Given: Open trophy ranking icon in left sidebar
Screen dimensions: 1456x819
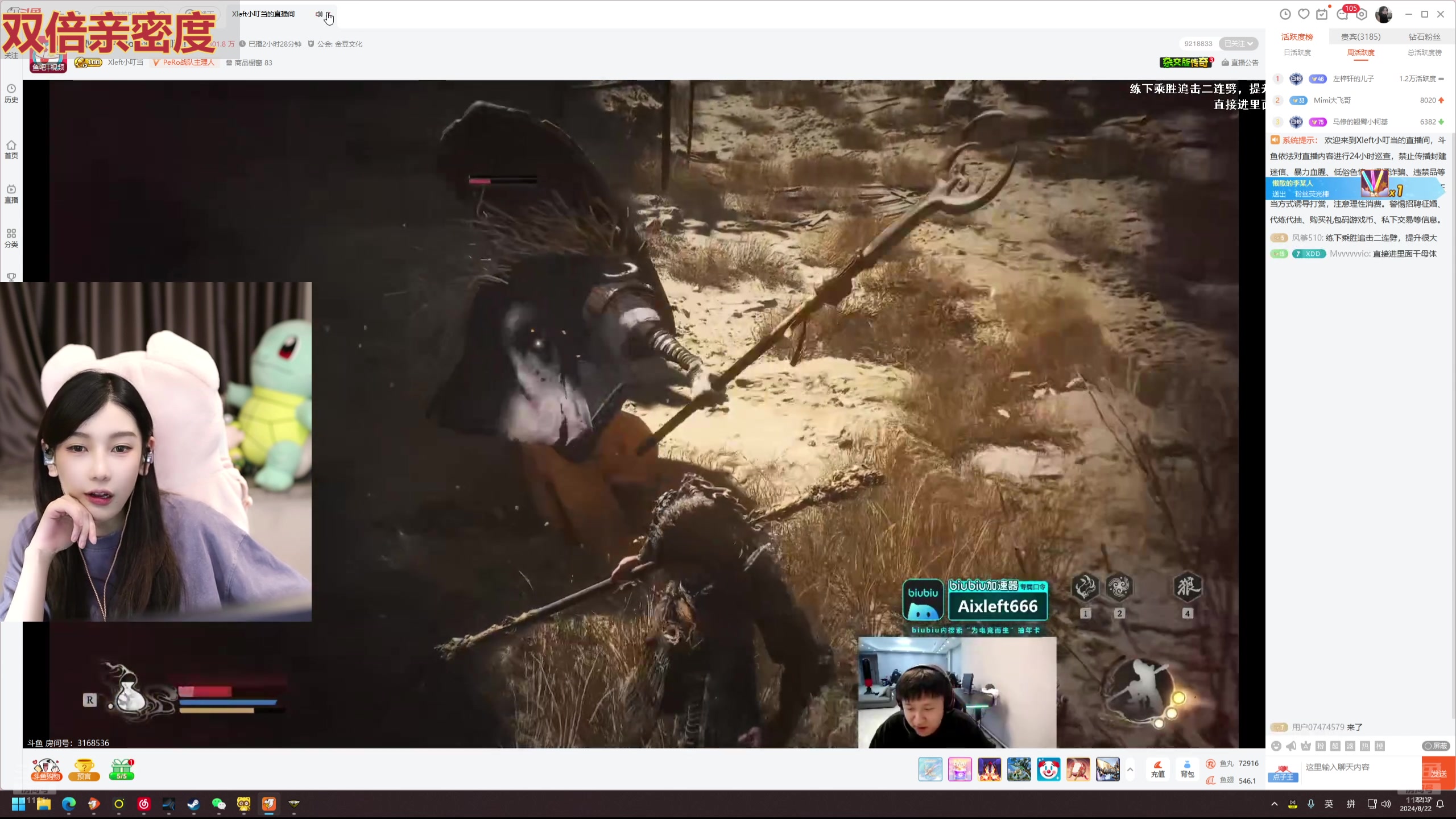Looking at the screenshot, I should coord(11,277).
